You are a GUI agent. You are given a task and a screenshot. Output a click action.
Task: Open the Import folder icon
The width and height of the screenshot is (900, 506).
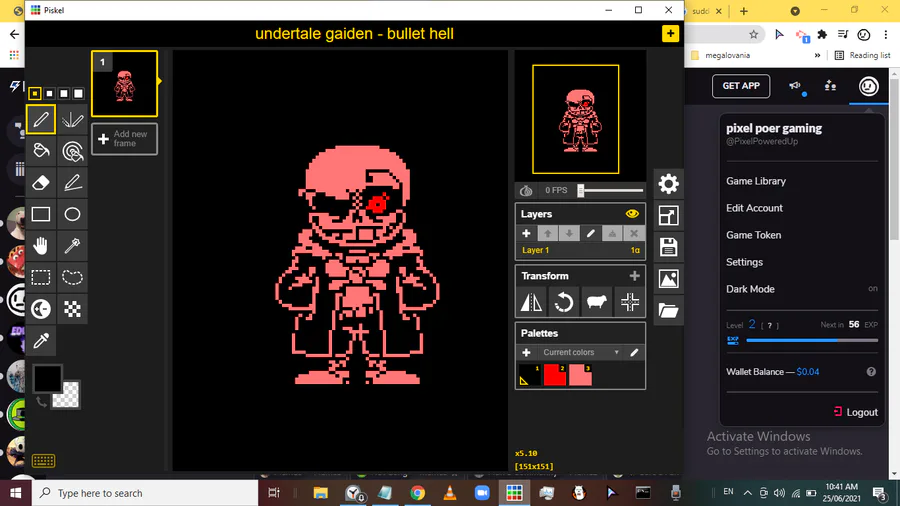pyautogui.click(x=668, y=310)
